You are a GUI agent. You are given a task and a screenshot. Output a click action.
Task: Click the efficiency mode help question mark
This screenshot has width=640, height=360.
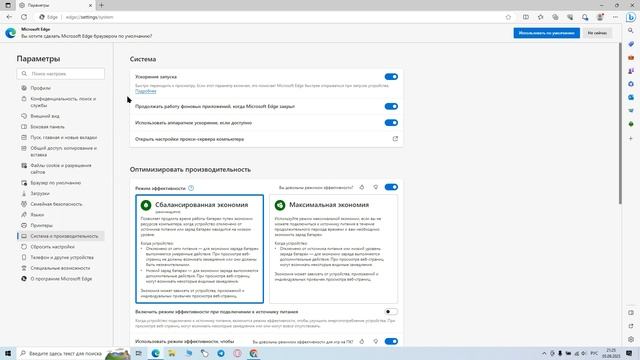pos(191,188)
